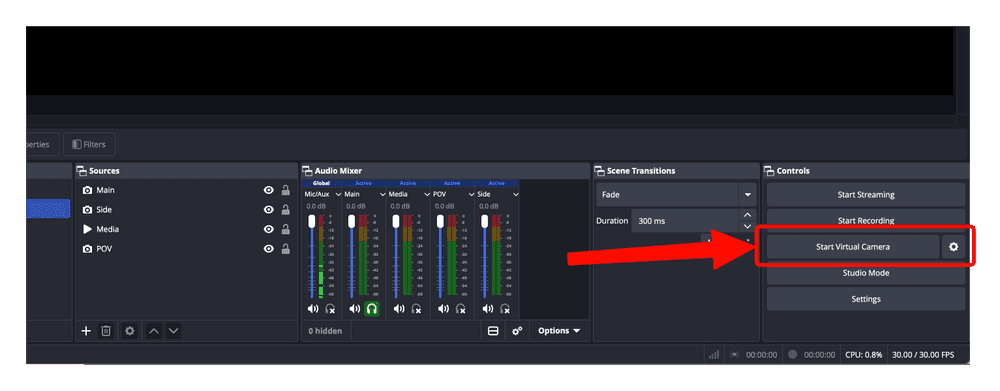Open source properties gear in Sources panel
The image size is (1000, 391).
pyautogui.click(x=130, y=331)
